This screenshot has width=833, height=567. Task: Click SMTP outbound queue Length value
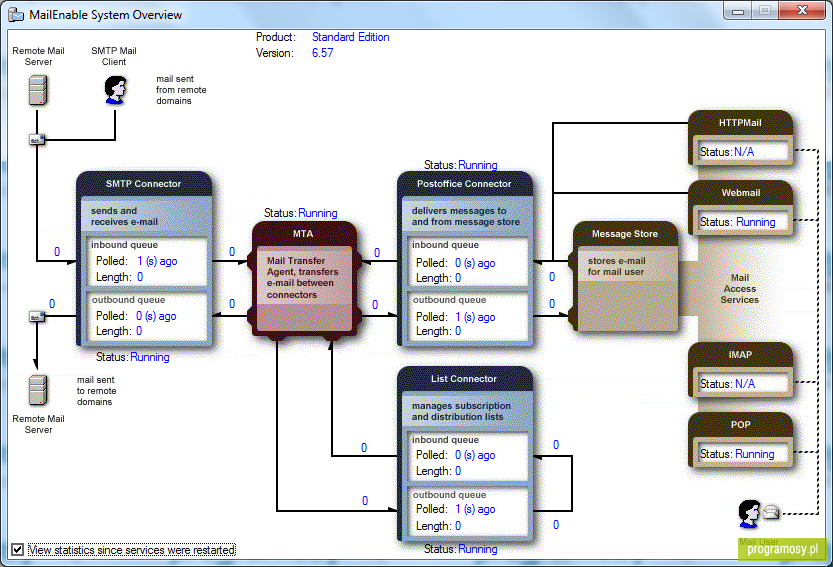click(x=139, y=331)
